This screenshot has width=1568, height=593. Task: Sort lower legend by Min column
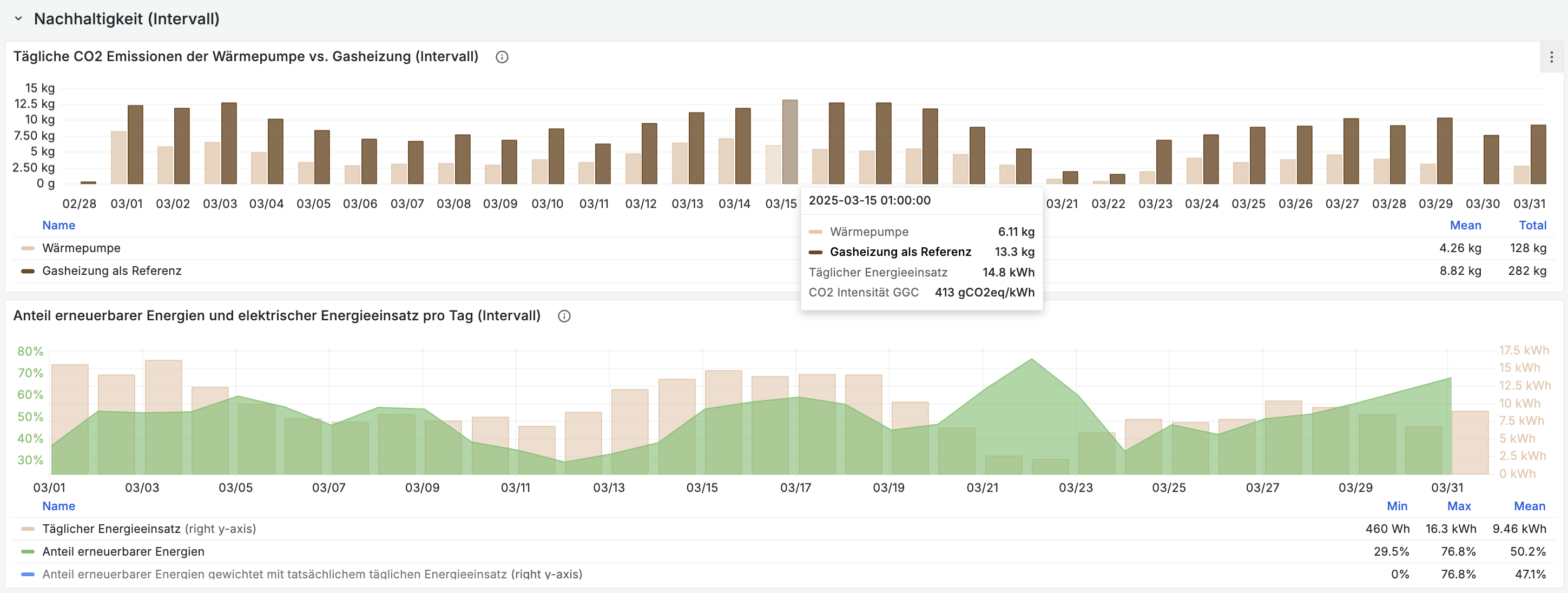[1396, 506]
